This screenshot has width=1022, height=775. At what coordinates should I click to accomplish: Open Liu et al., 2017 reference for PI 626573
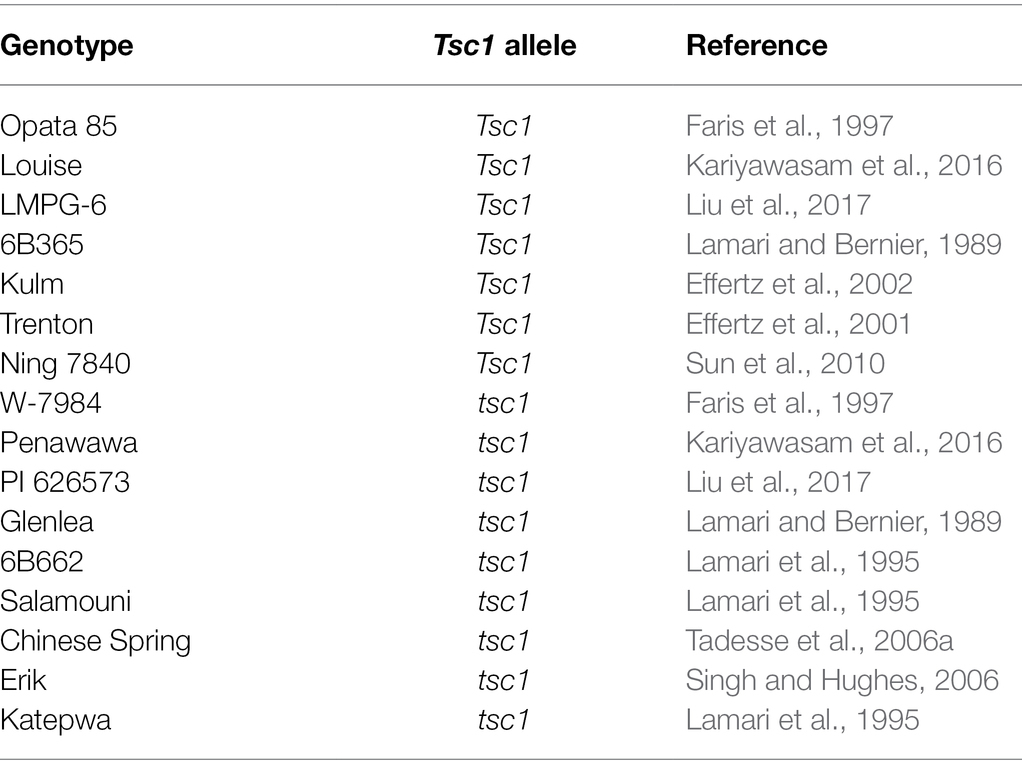(x=778, y=482)
